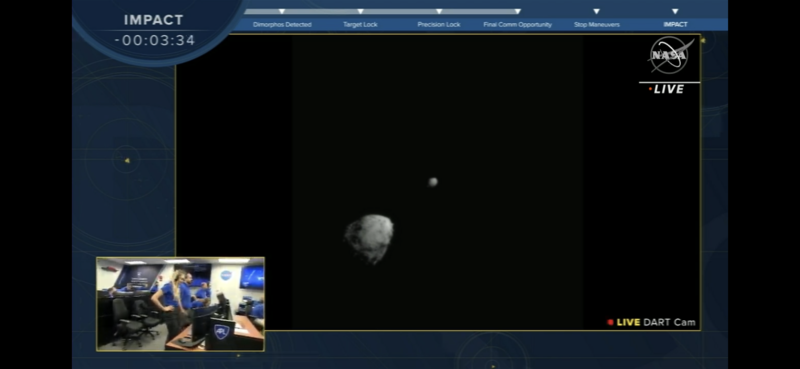Viewport: 800px width, 369px height.
Task: Click the Precision Lock timeline marker
Action: pos(439,11)
